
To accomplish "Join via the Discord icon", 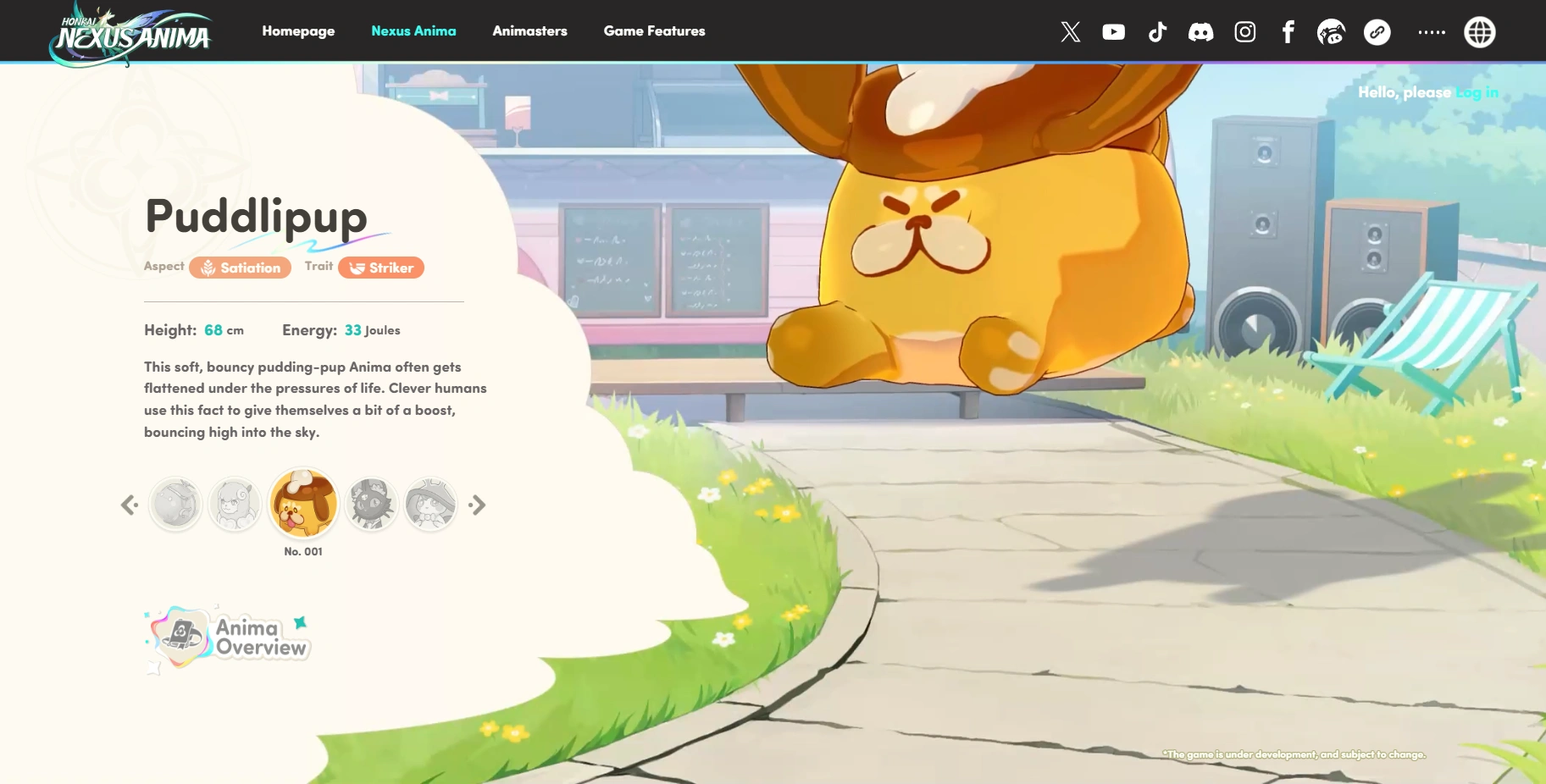I will 1200,32.
